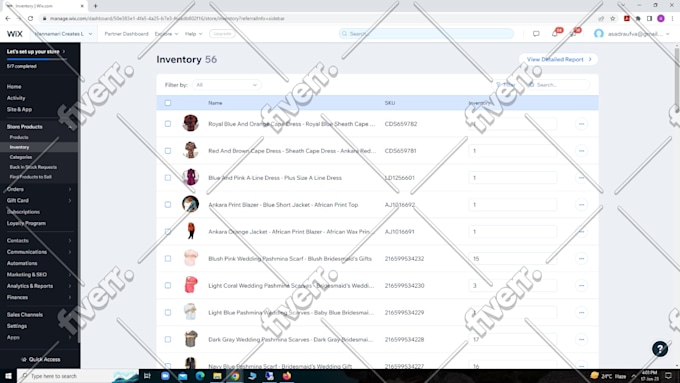Click Quick Access at sidebar bottom
680x383 pixels.
40,359
